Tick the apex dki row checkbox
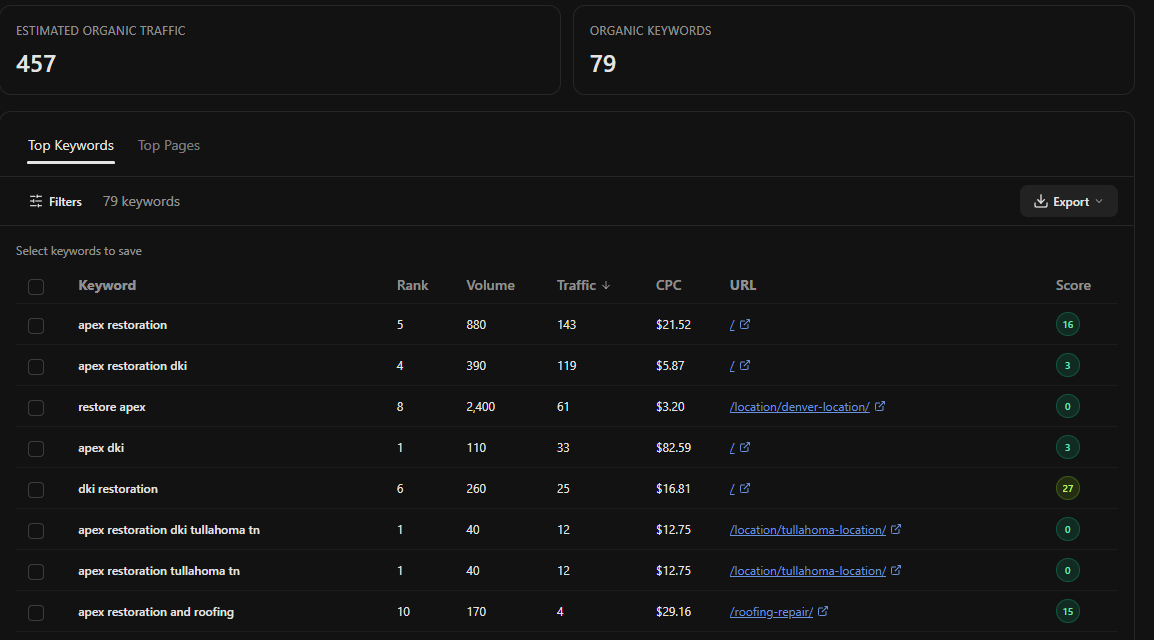 point(36,449)
